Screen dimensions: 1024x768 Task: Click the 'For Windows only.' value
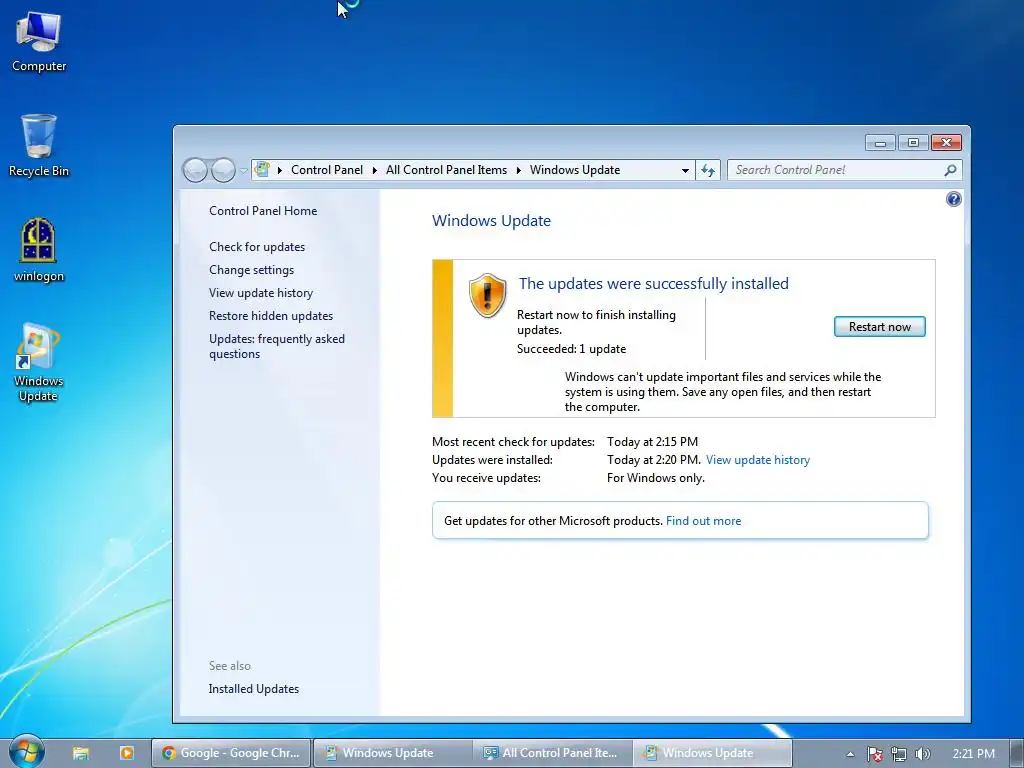656,478
